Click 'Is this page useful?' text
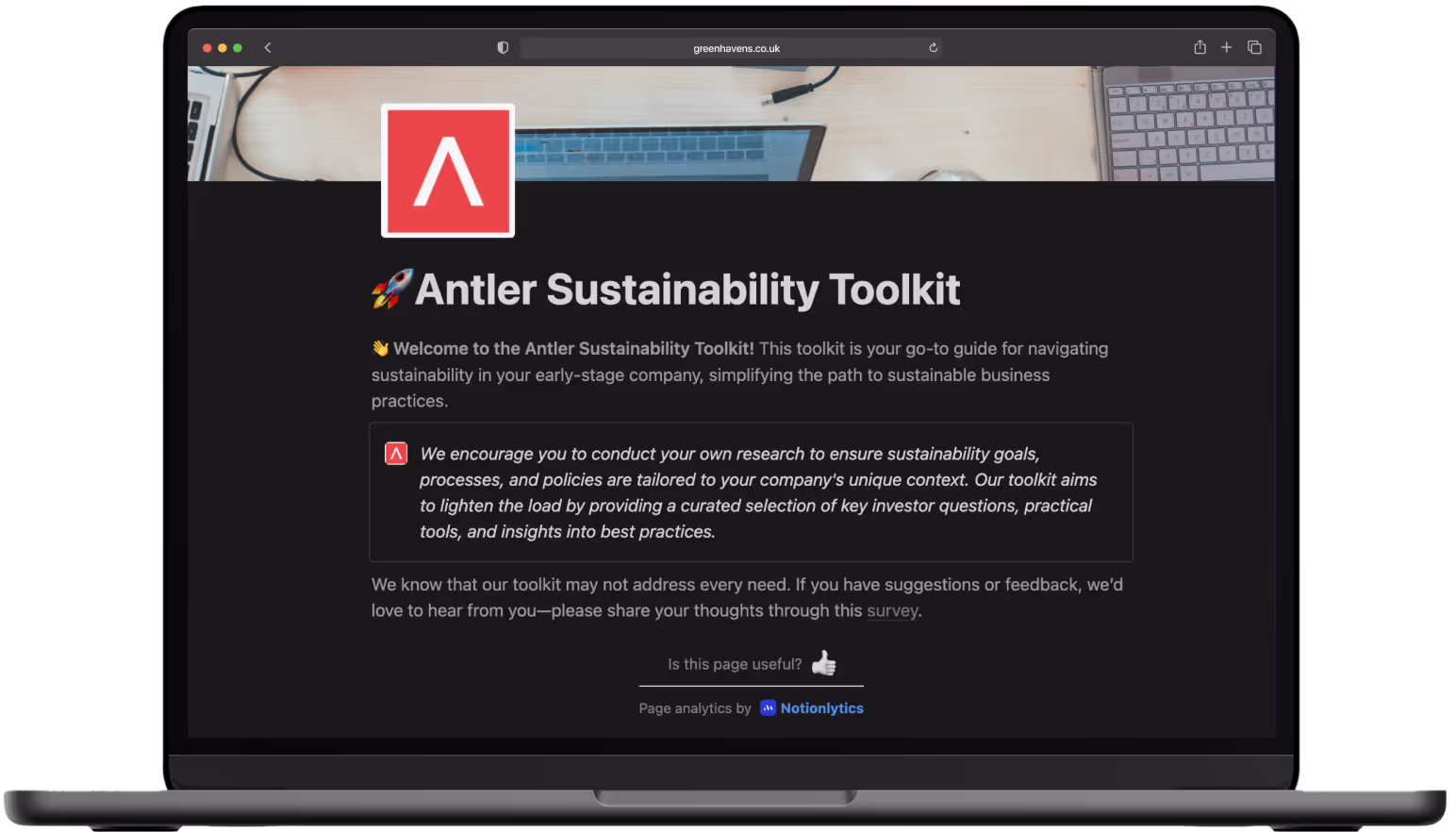The width and height of the screenshot is (1456, 832). [735, 664]
